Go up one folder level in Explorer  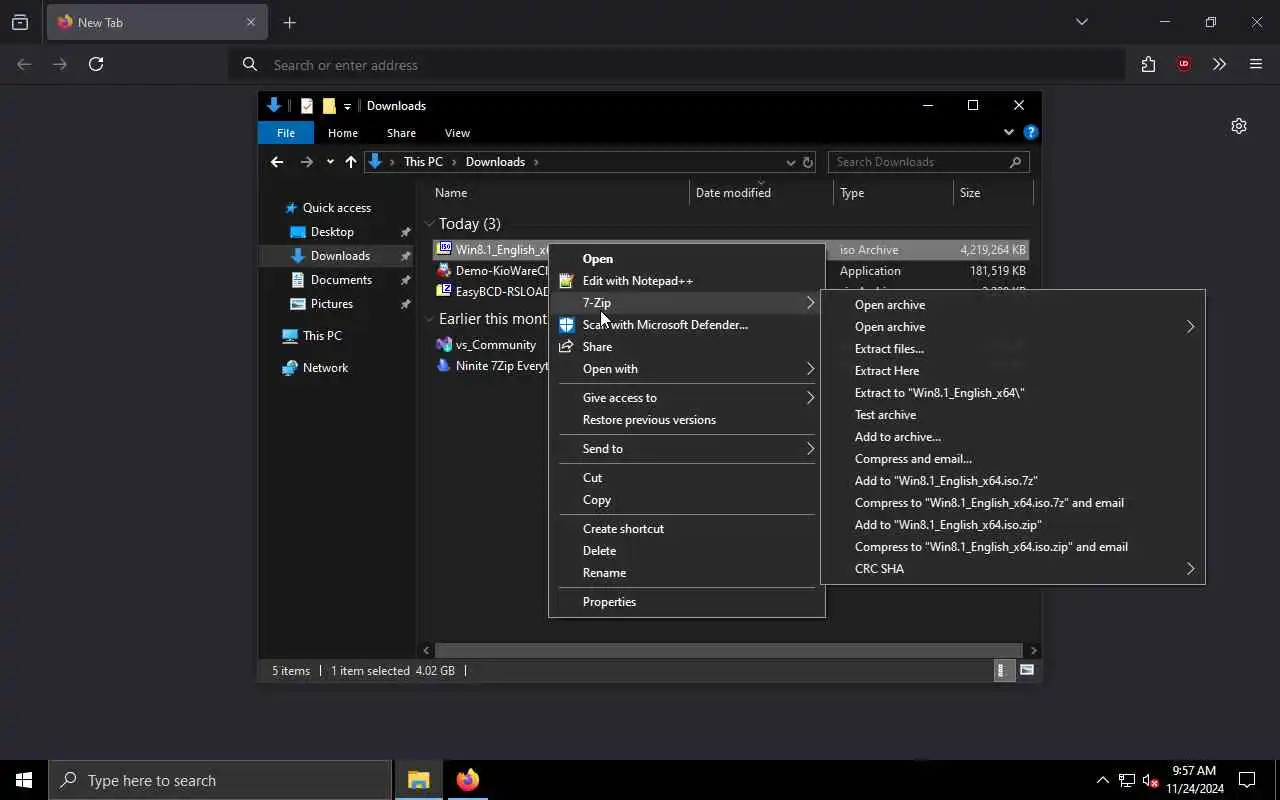pyautogui.click(x=351, y=162)
